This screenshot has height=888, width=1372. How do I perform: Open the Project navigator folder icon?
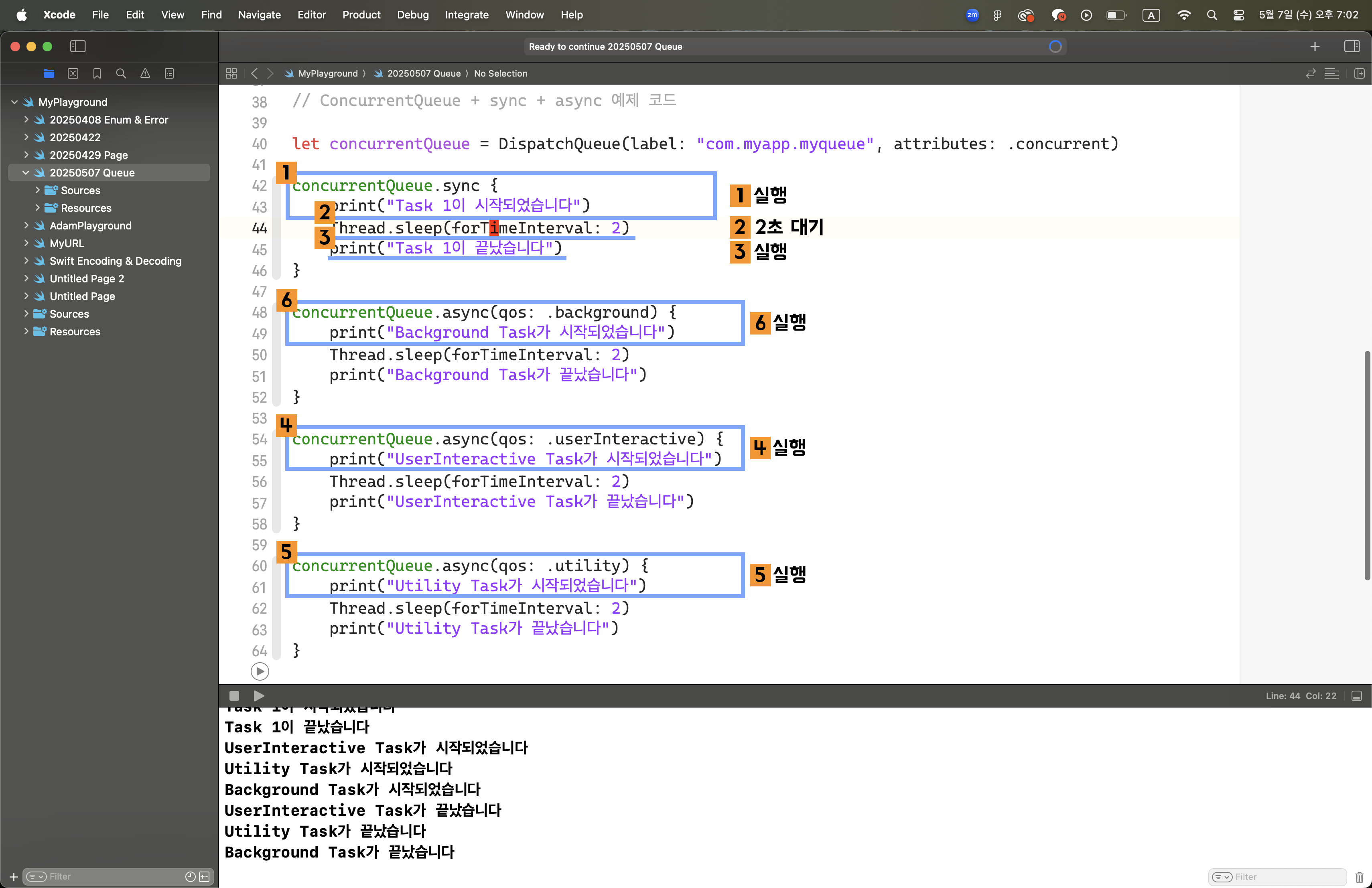click(x=49, y=73)
